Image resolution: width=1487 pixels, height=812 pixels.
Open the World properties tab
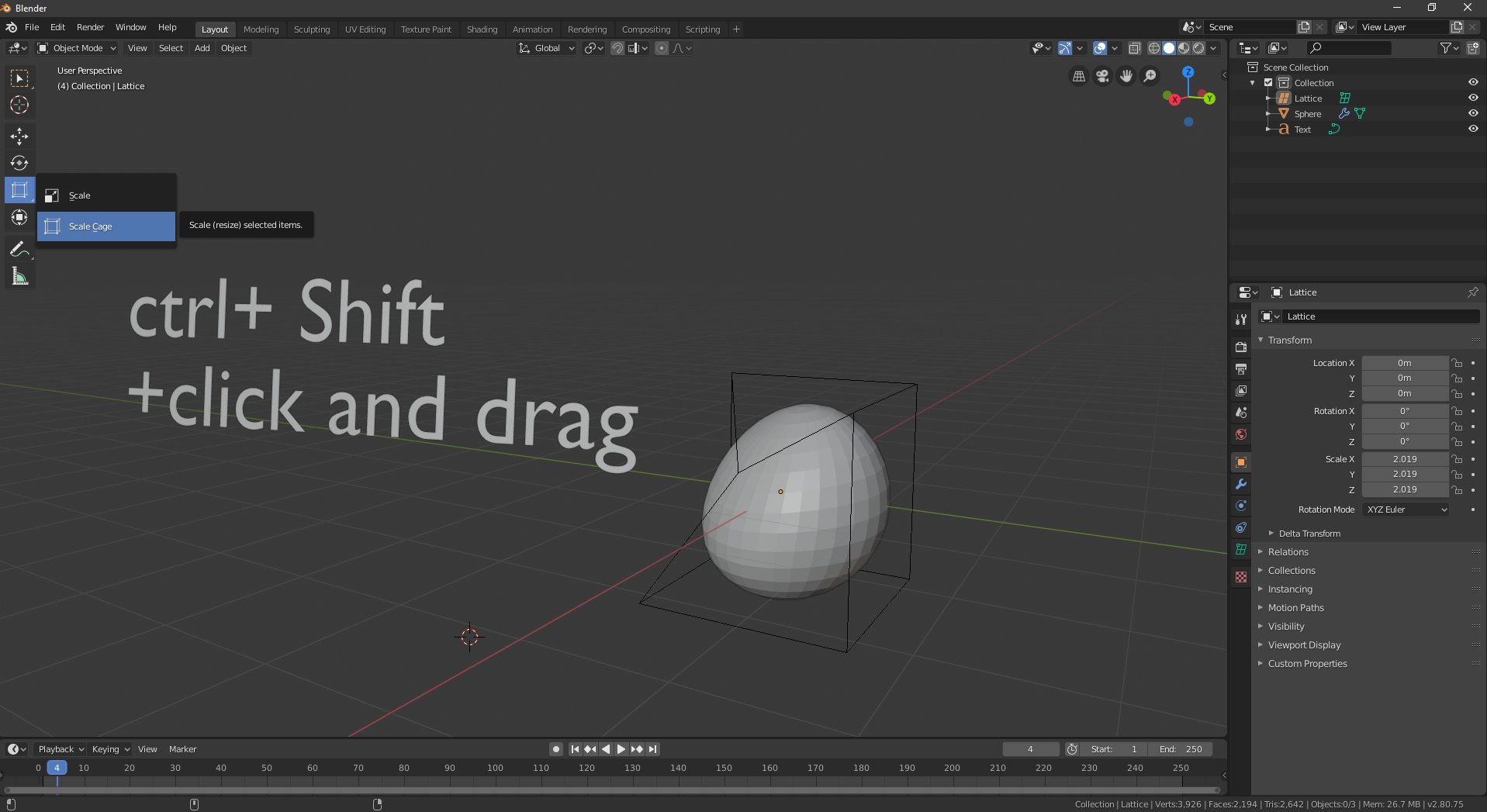[x=1241, y=434]
